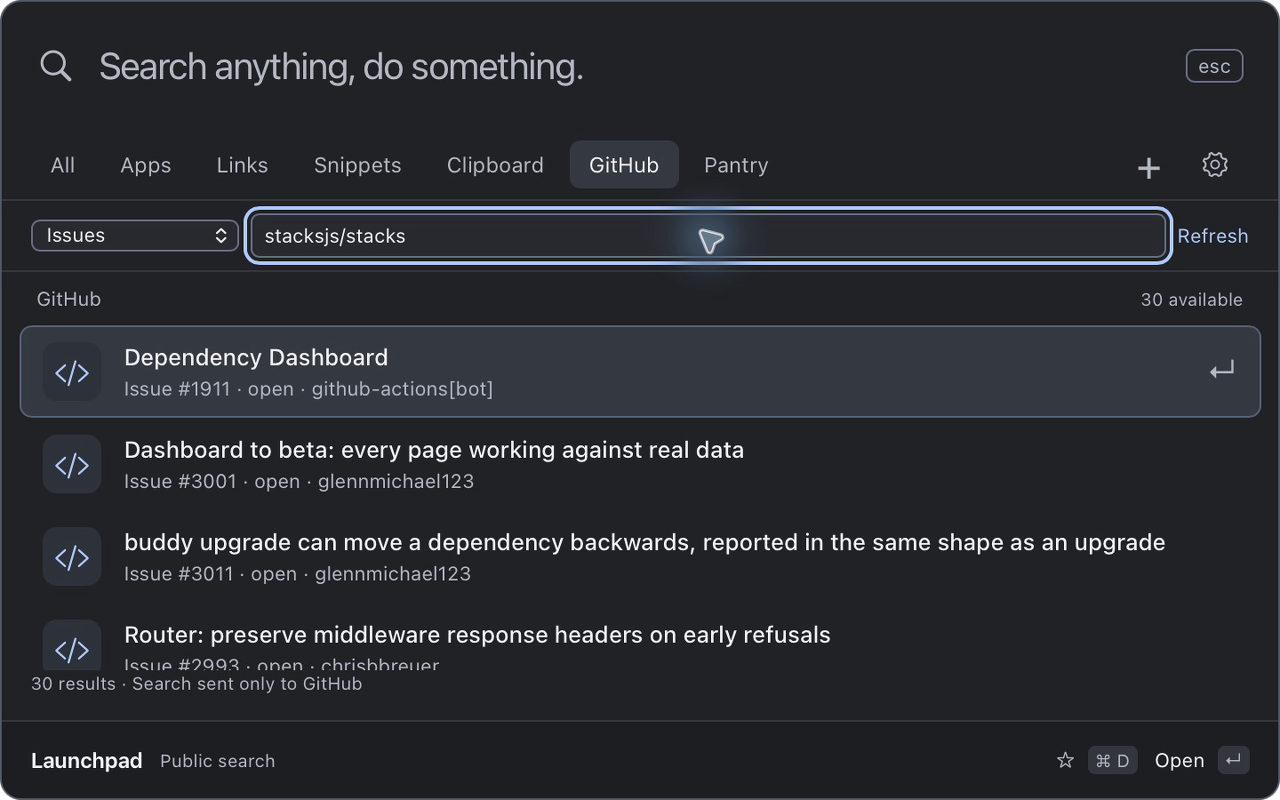Click the magnifying glass search icon
The width and height of the screenshot is (1280, 800).
click(56, 66)
